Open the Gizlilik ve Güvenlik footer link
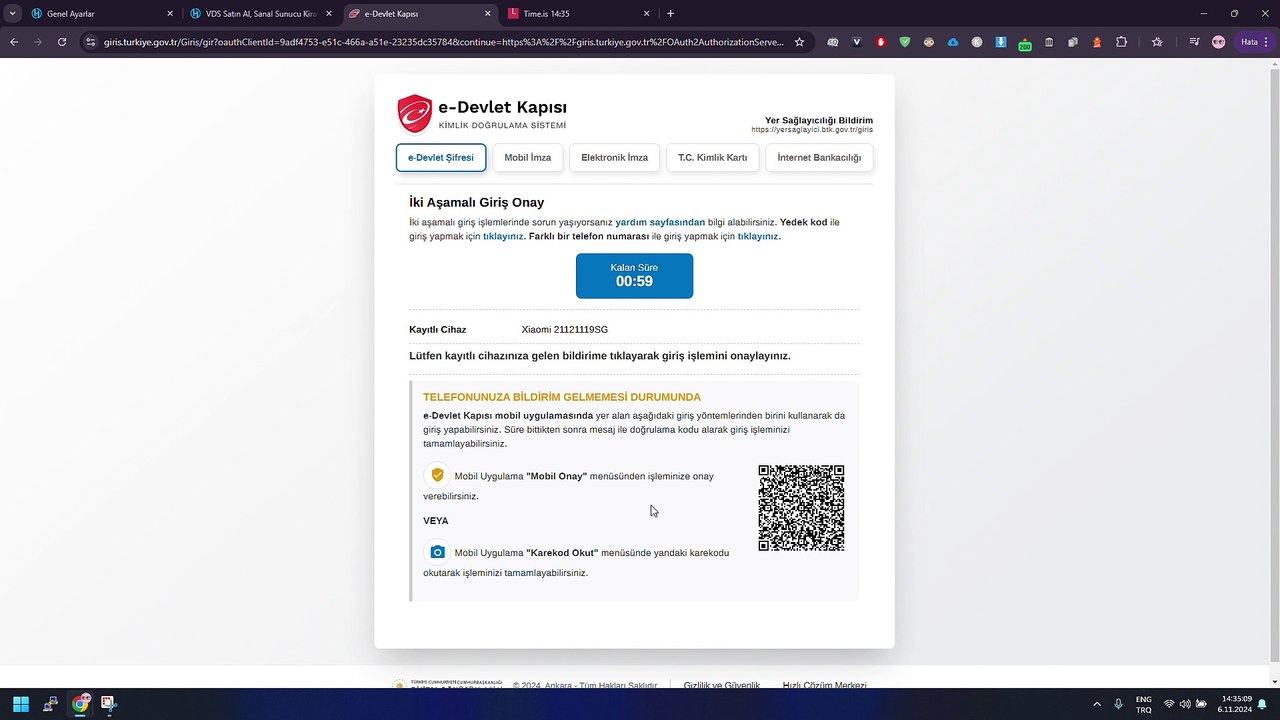The width and height of the screenshot is (1280, 720). pos(722,685)
